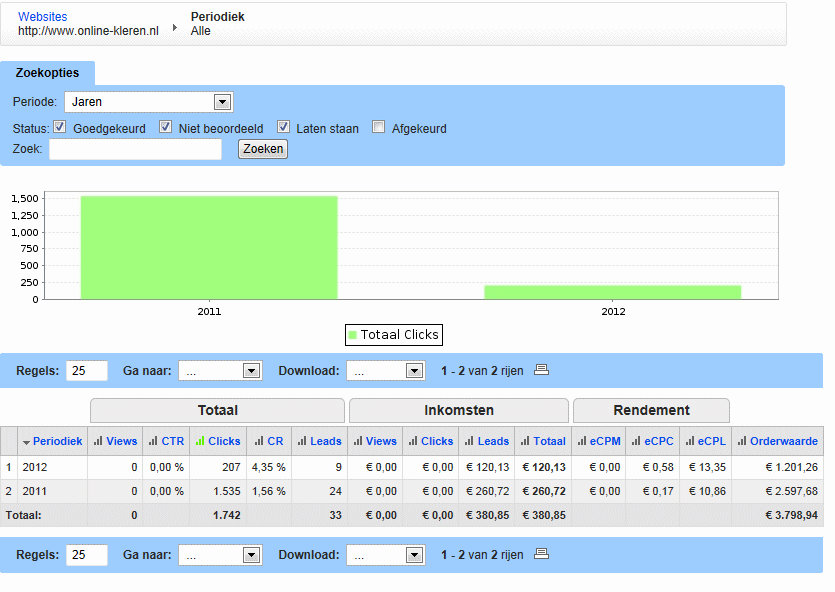Screen dimensions: 835x592
Task: Click the sort arrow beside Periodiek
Action: point(26,442)
